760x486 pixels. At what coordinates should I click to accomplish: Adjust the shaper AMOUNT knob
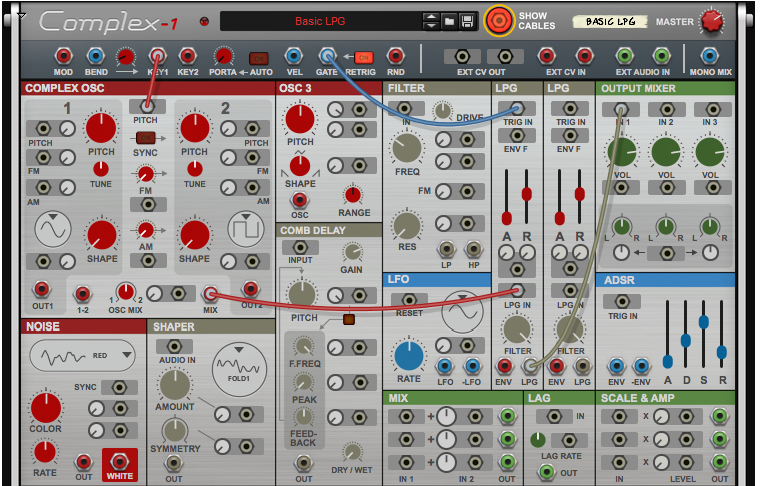[x=174, y=385]
